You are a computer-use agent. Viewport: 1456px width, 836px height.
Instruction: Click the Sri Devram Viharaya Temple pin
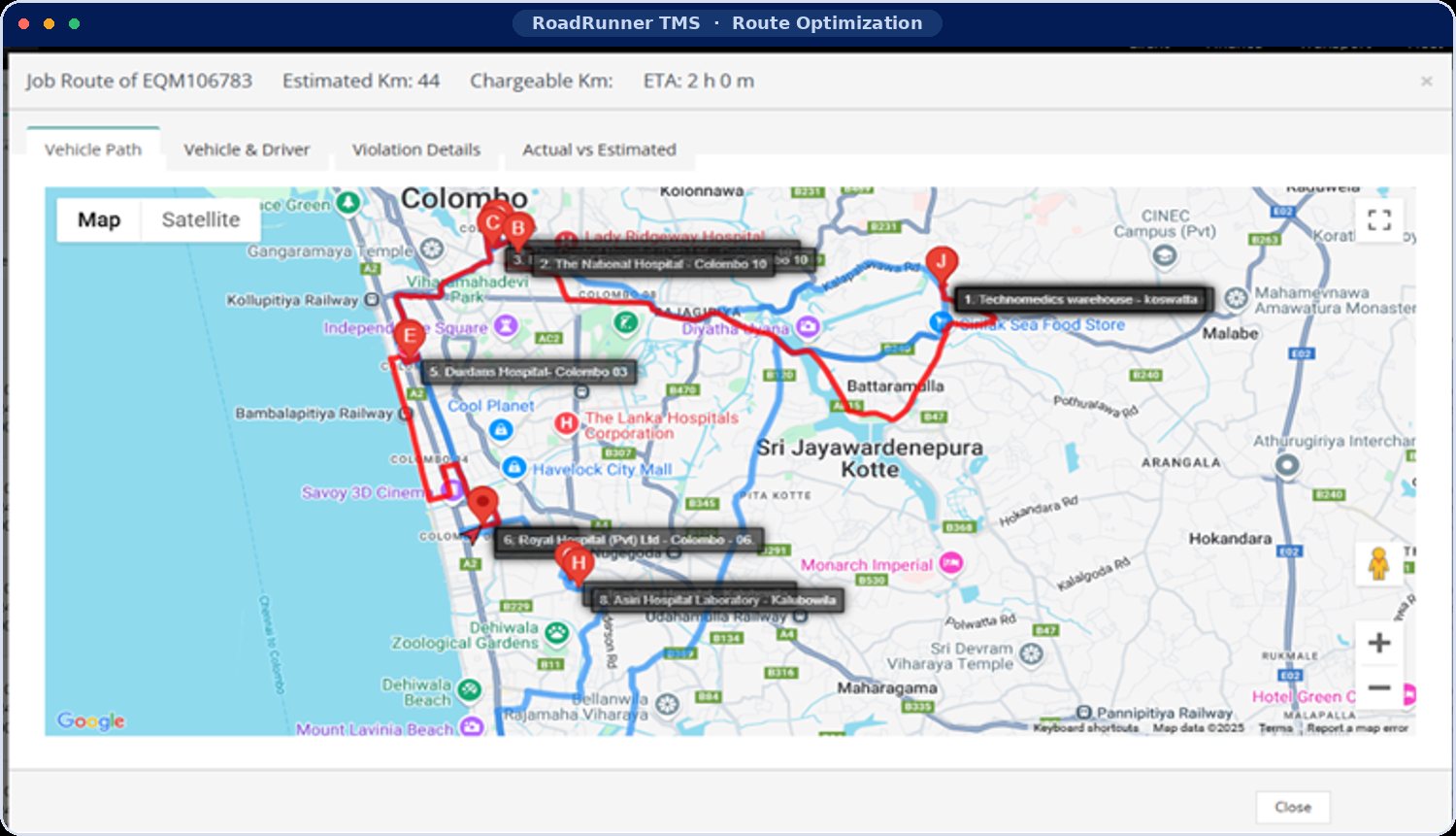(x=1031, y=654)
